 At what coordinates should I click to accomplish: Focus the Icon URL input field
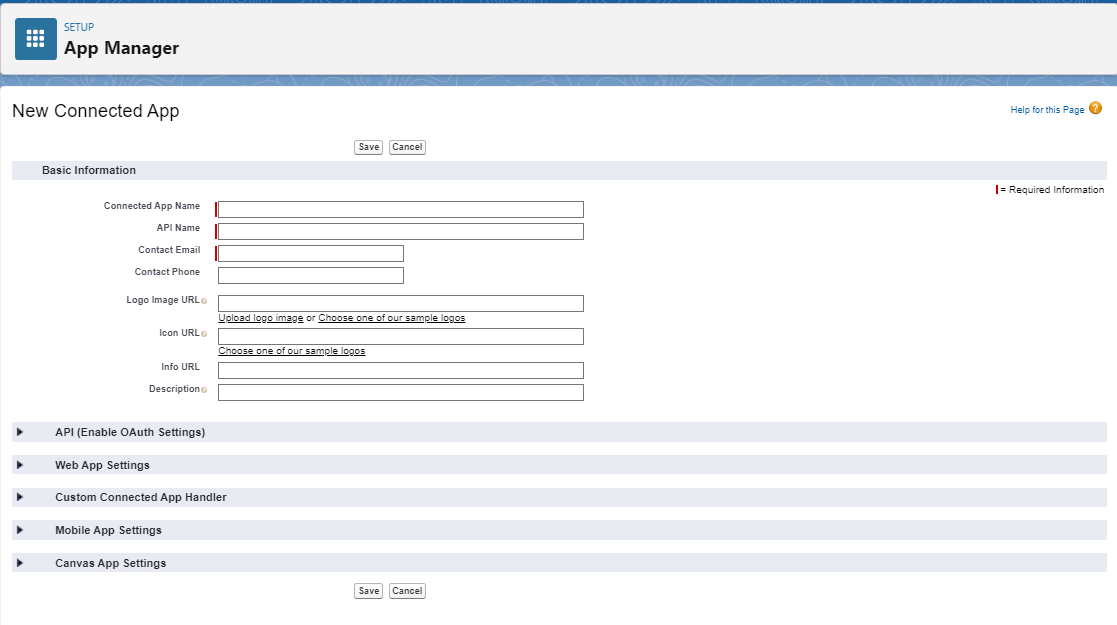(x=400, y=336)
